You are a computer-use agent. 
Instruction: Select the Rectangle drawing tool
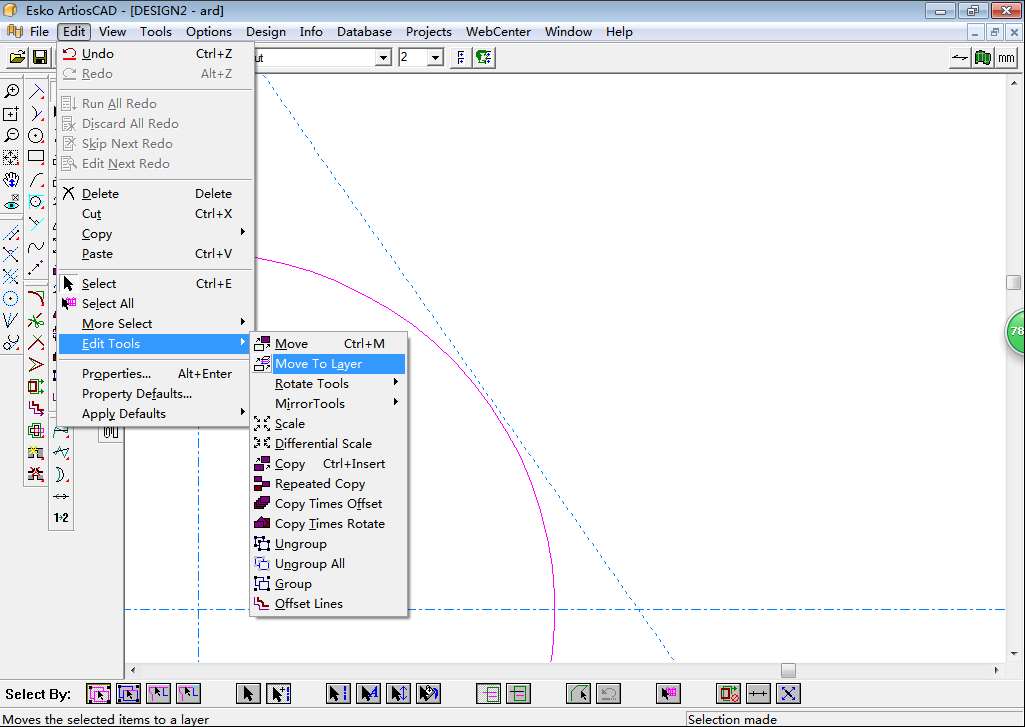pos(36,157)
